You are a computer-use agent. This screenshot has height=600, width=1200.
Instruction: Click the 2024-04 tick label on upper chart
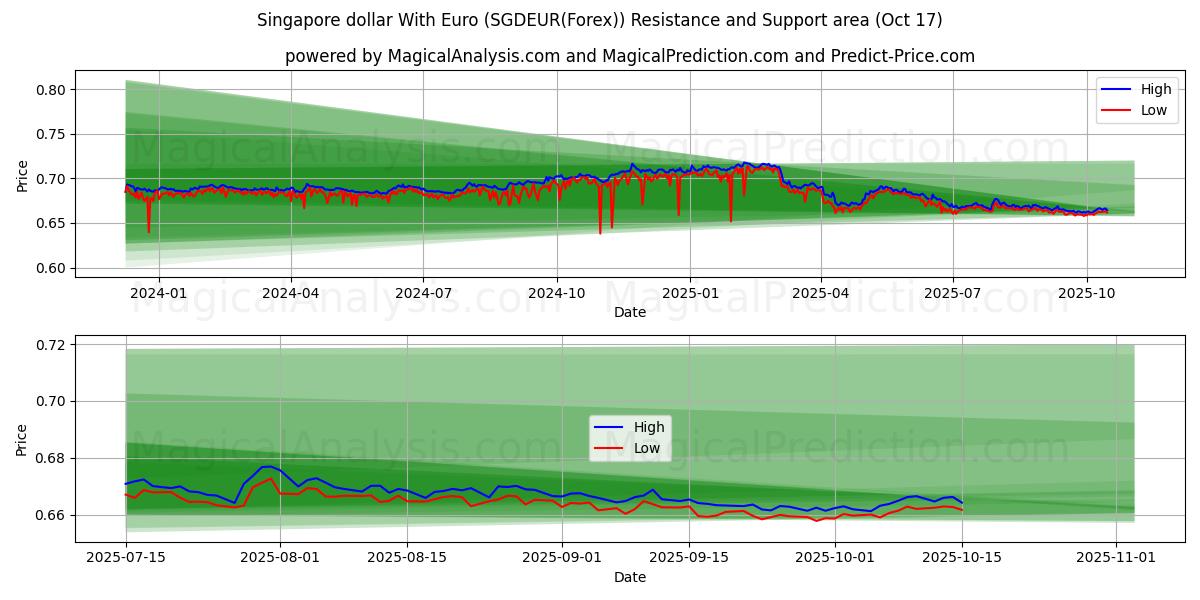click(291, 293)
